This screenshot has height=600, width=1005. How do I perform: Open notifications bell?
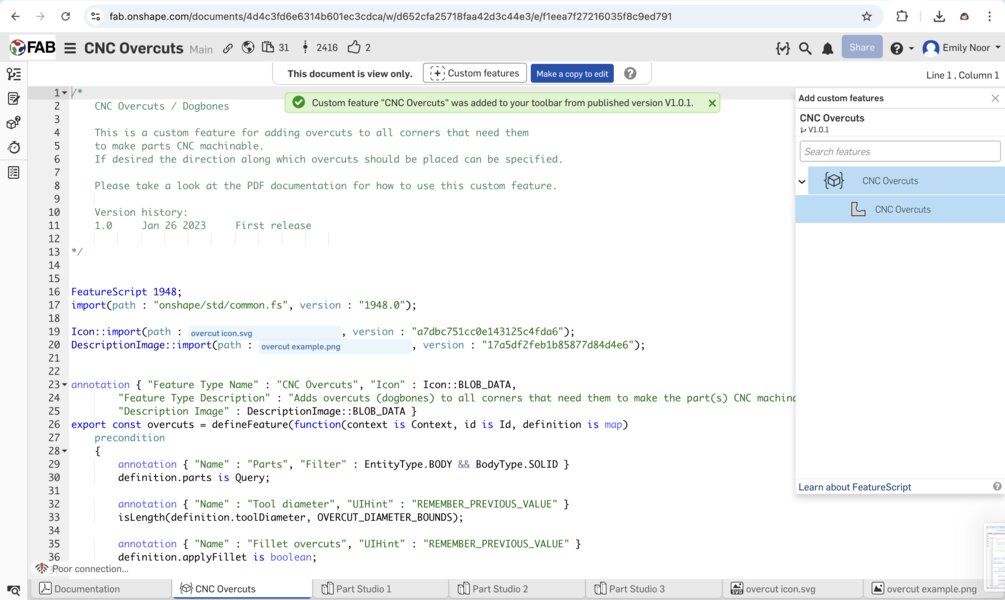tap(827, 48)
